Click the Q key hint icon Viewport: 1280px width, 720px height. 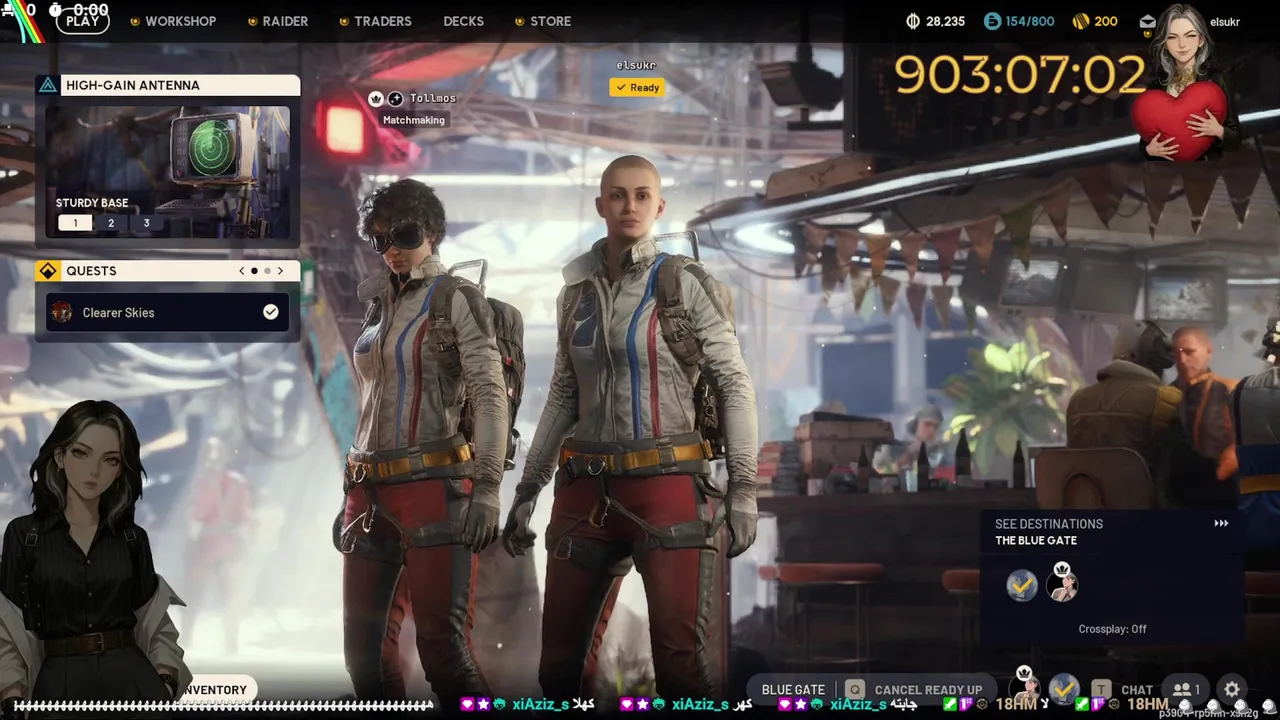855,690
